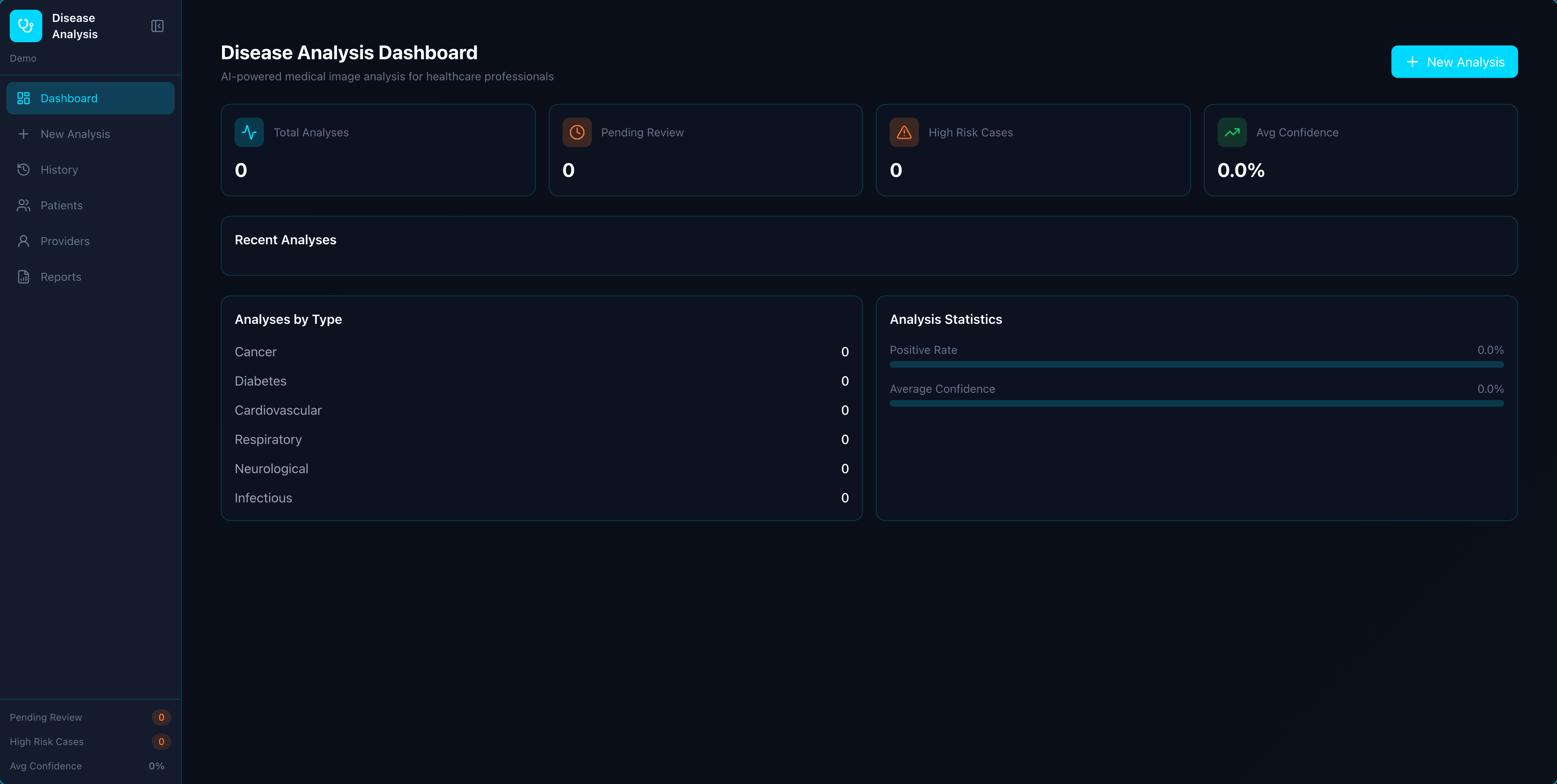Open the Dashboard menu item
1557x784 pixels.
coord(91,99)
